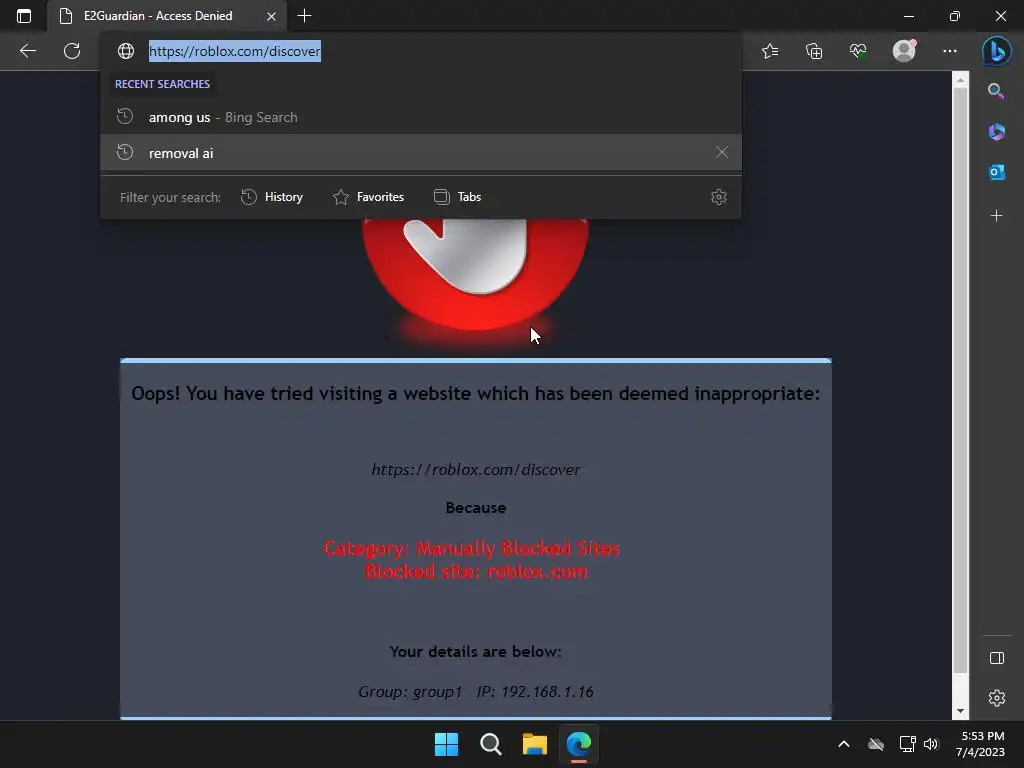Screen dimensions: 1024x768
Task: Open Microsoft 365 sidebar icon
Action: [997, 131]
